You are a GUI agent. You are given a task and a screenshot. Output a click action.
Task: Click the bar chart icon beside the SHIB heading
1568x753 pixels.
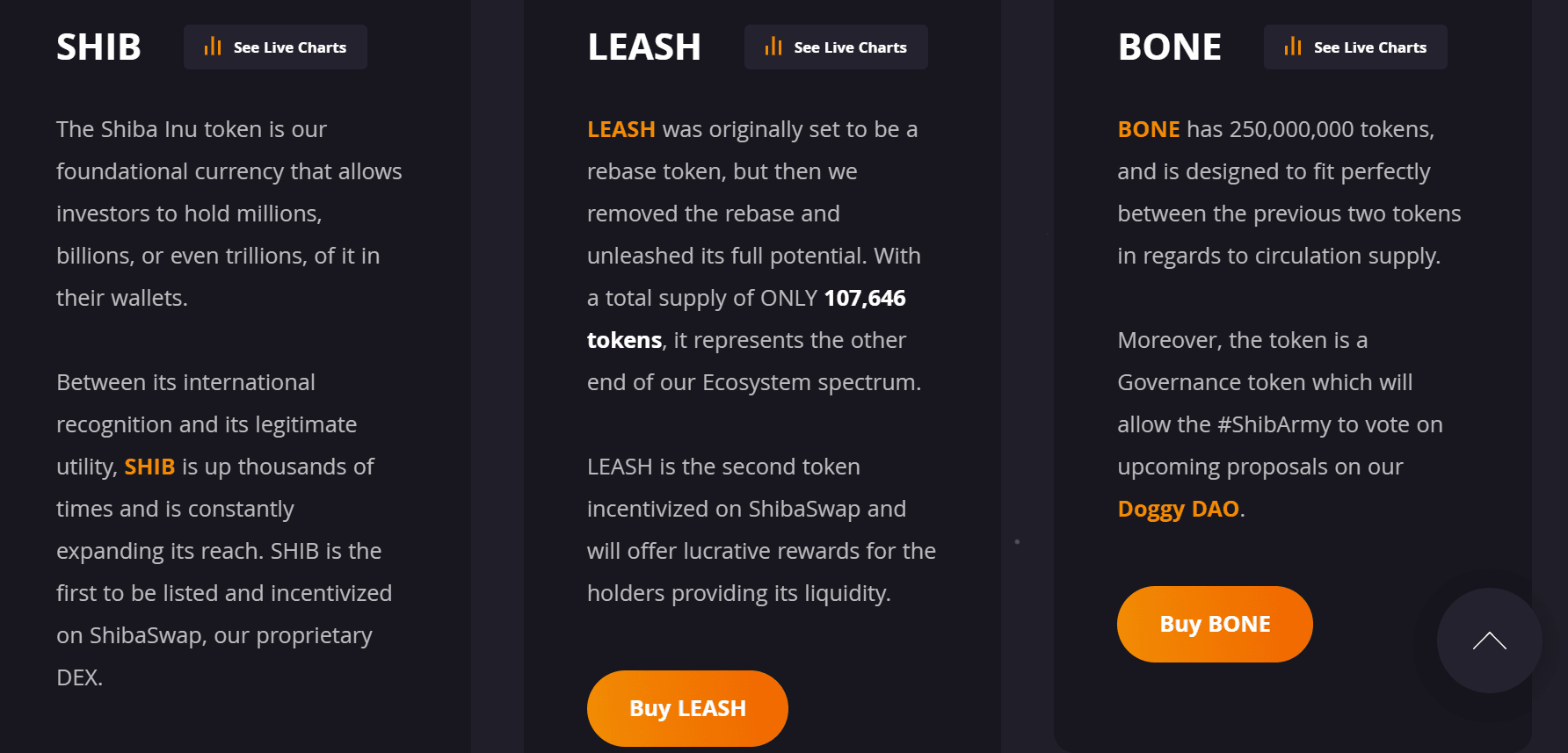point(213,47)
